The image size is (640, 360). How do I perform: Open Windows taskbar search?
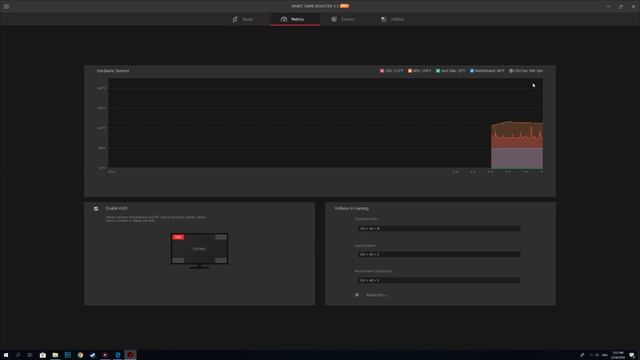click(x=18, y=355)
